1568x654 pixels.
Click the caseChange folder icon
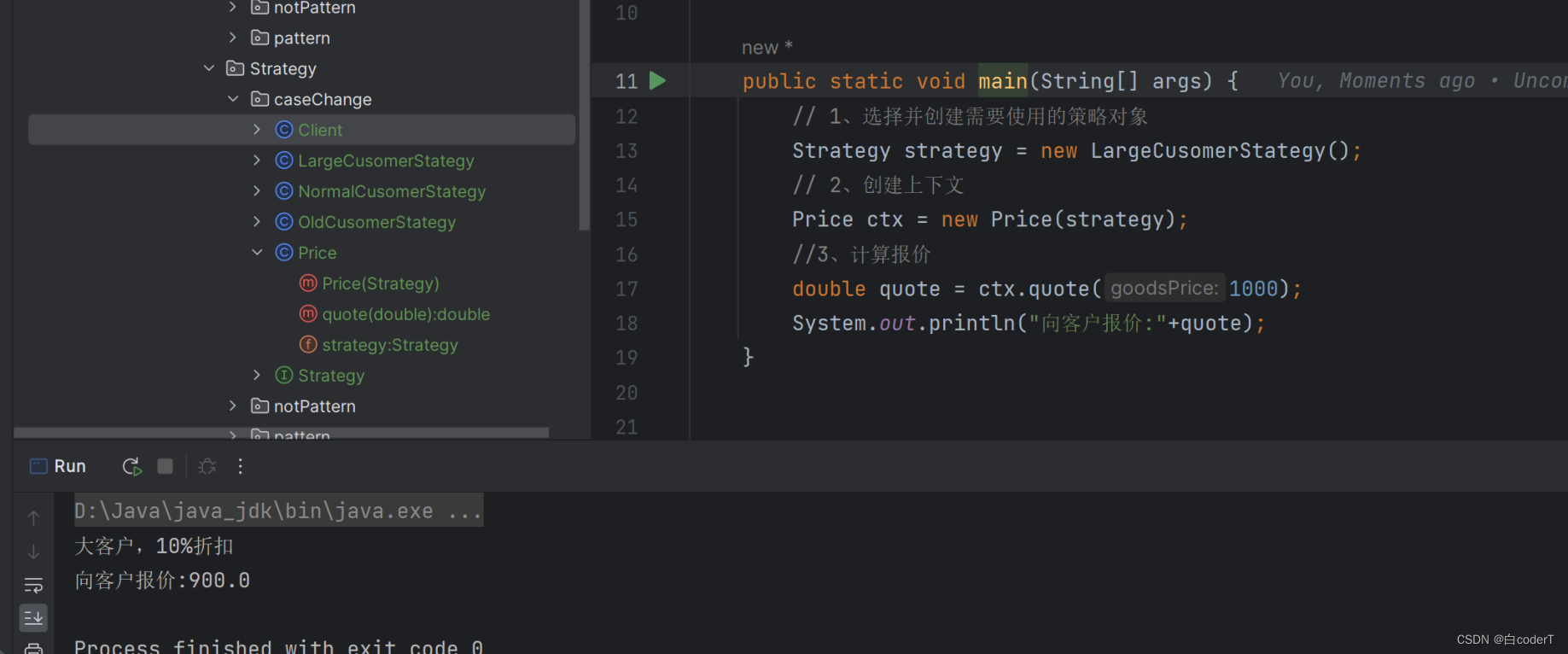click(x=260, y=99)
